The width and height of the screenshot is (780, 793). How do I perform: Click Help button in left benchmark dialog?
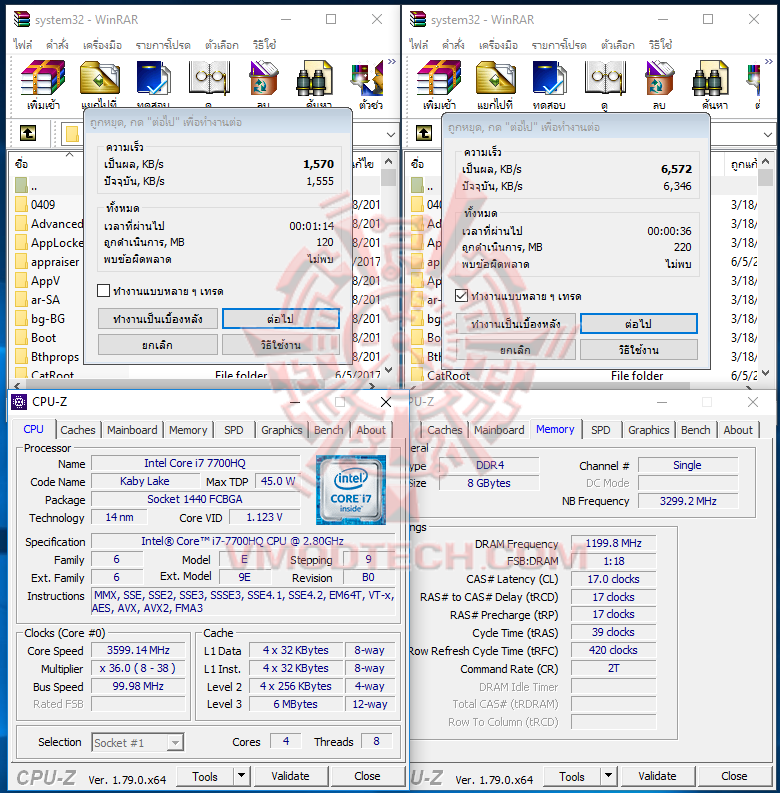(x=280, y=345)
